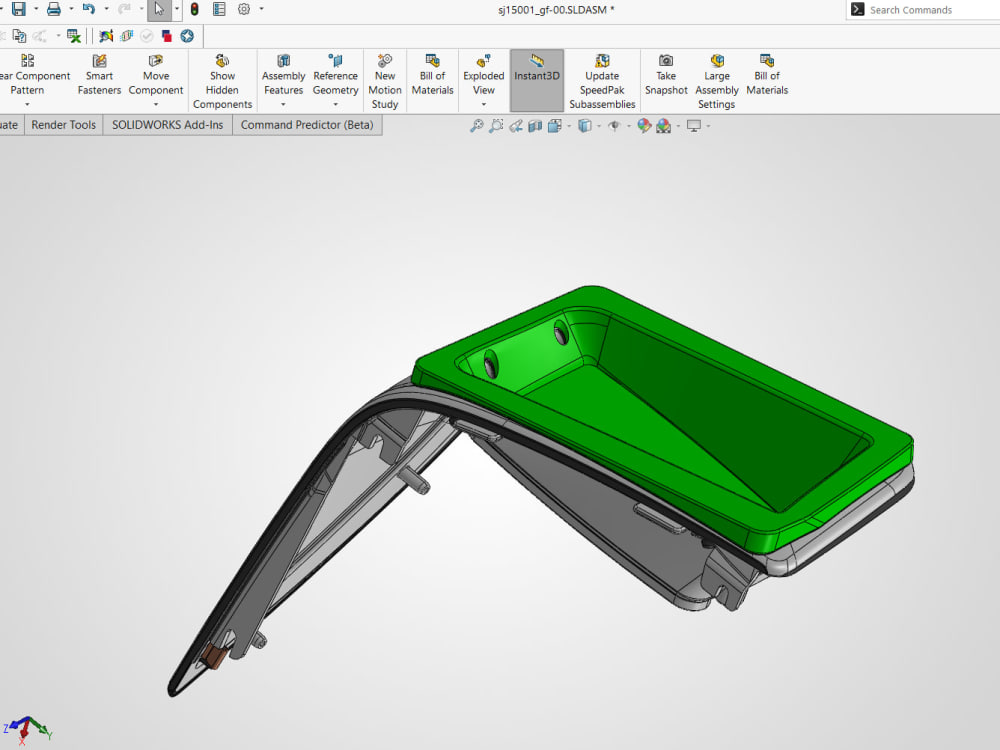Click Zoom to Fit magnifier icon
The image size is (1000, 750).
click(476, 126)
